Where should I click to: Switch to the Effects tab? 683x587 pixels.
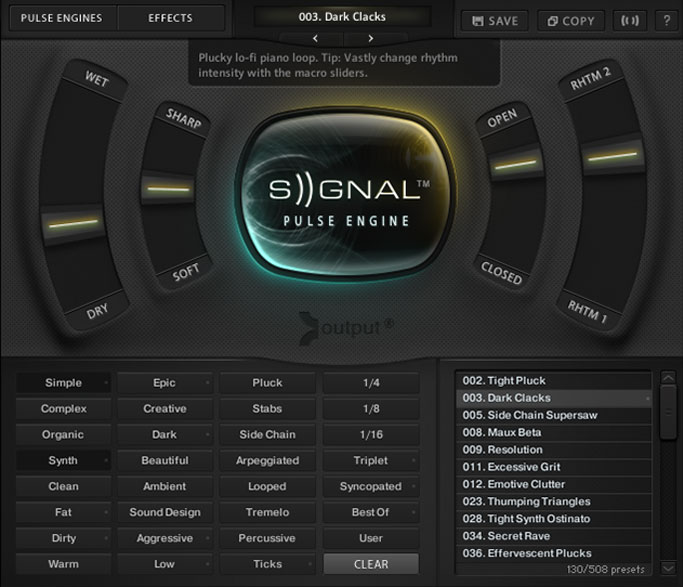click(x=170, y=18)
